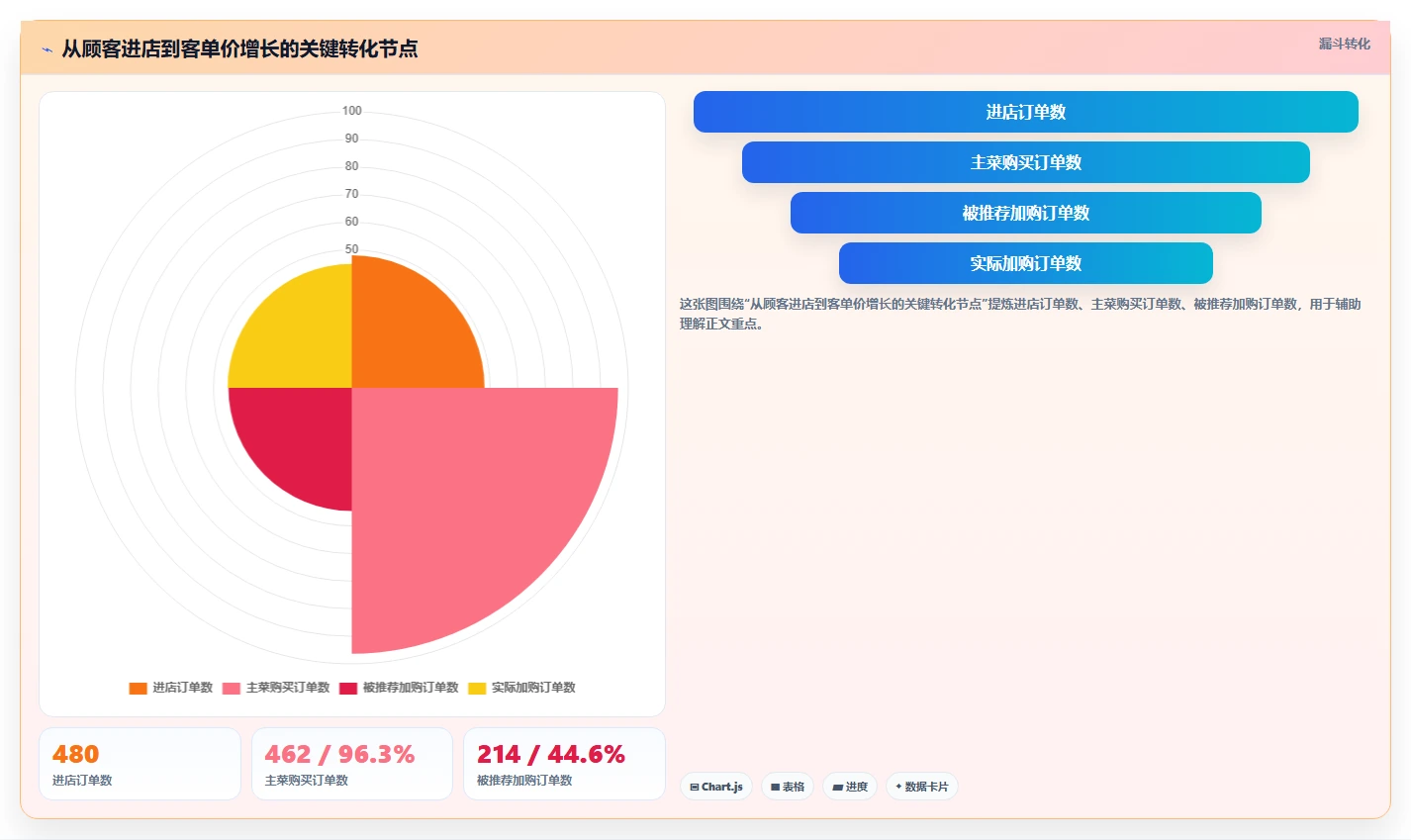
Task: Select the 进店订单数 funnel bar
Action: pos(1025,112)
